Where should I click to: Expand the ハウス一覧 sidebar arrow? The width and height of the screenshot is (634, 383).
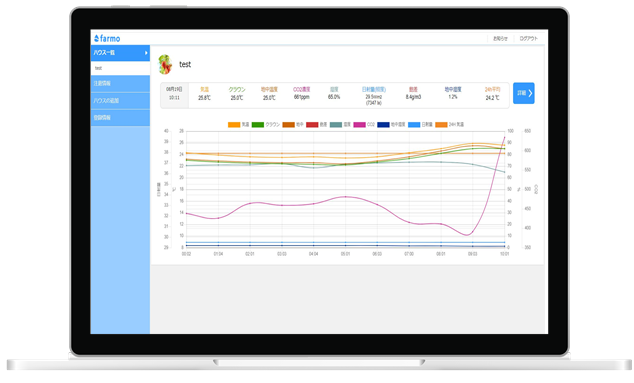tap(146, 53)
